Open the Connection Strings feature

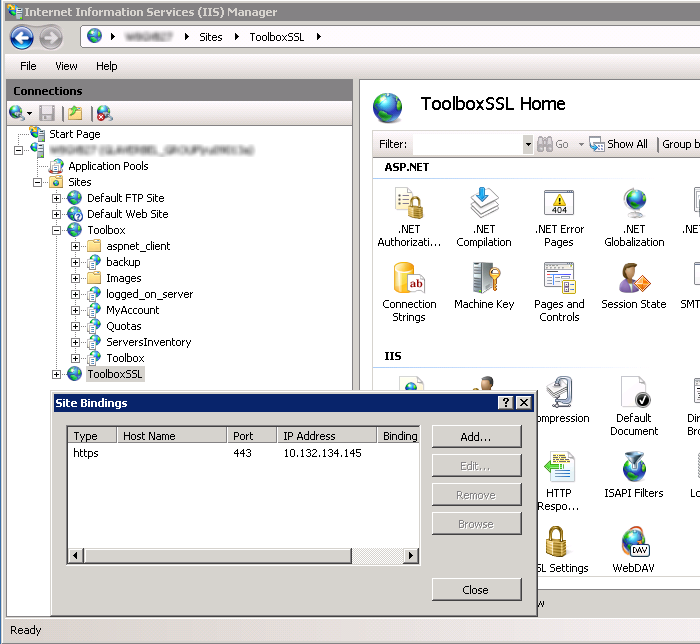point(409,280)
